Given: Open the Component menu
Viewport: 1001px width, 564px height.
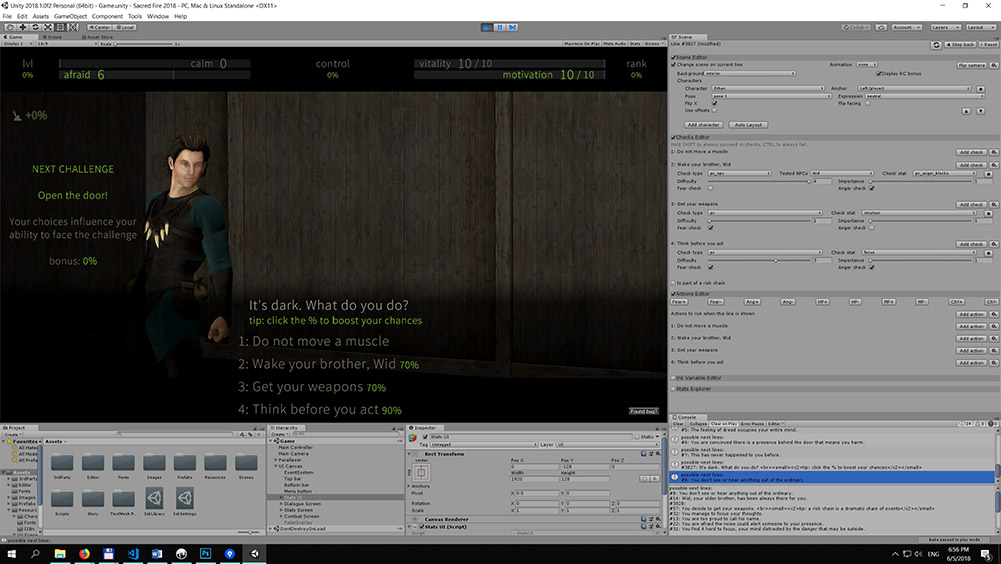Looking at the screenshot, I should 107,16.
